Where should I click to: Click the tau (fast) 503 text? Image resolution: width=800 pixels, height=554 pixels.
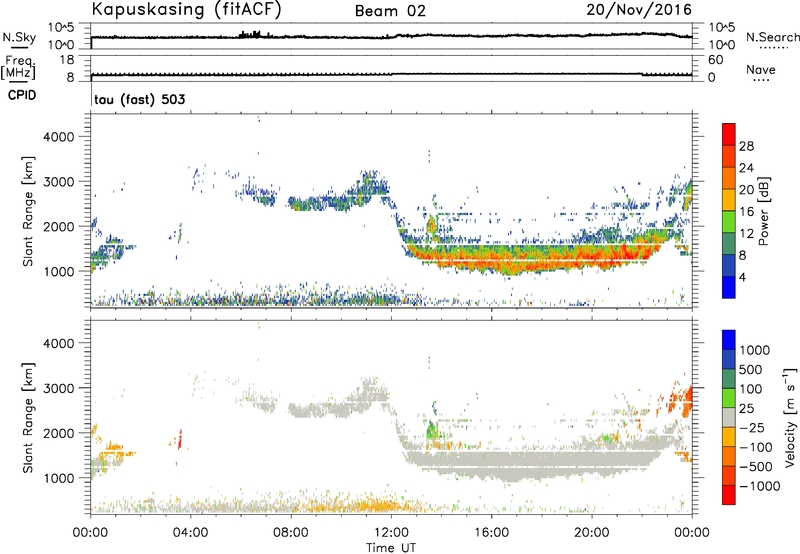(140, 99)
